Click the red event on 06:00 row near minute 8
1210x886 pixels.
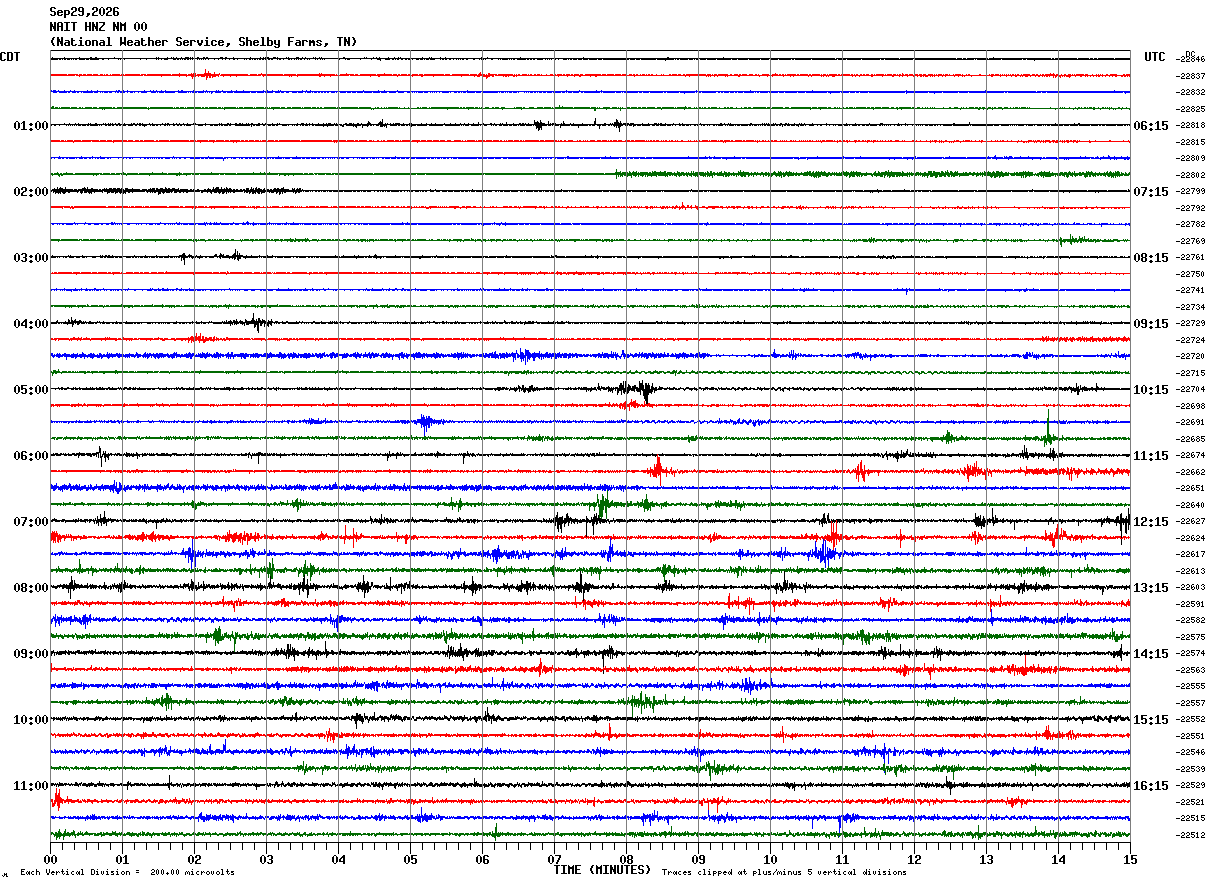[657, 469]
